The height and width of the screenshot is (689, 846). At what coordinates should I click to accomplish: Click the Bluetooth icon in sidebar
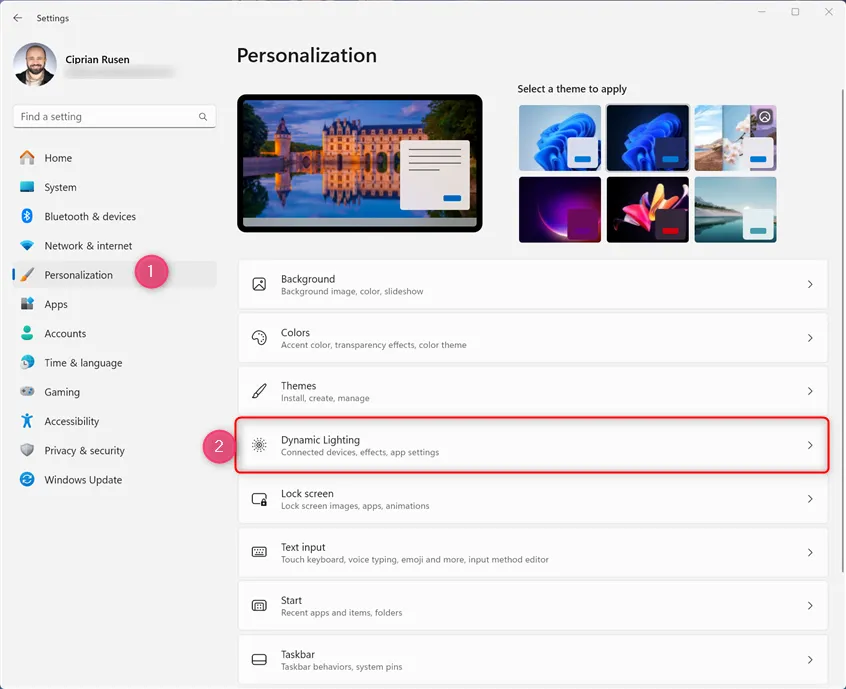pyautogui.click(x=27, y=216)
